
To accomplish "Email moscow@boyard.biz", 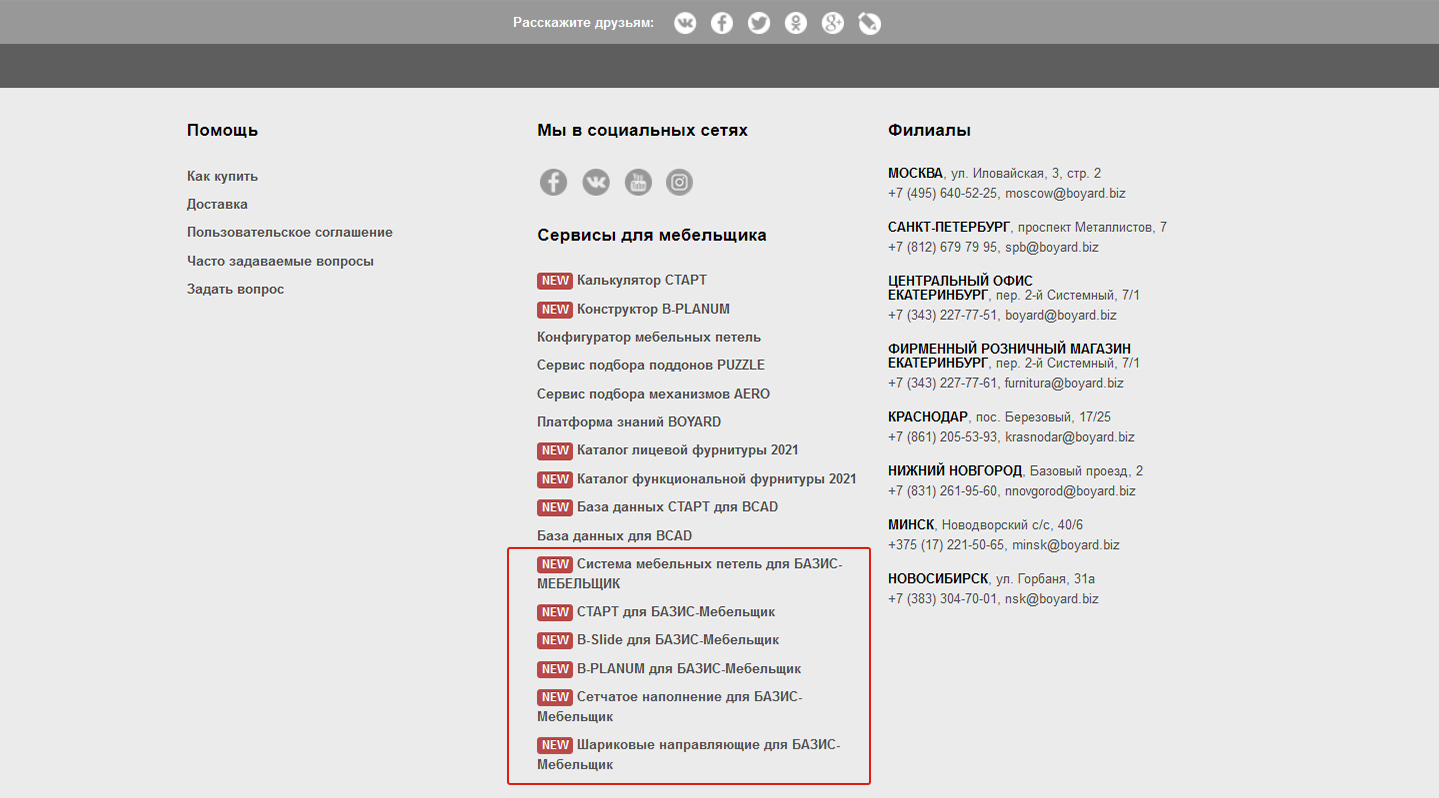I will coord(1065,193).
